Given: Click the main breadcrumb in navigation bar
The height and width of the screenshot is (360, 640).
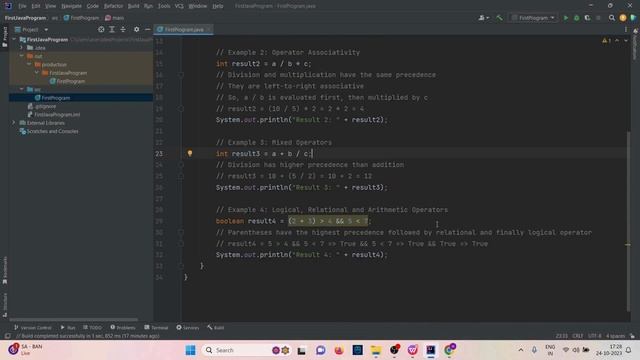Looking at the screenshot, I should (115, 18).
